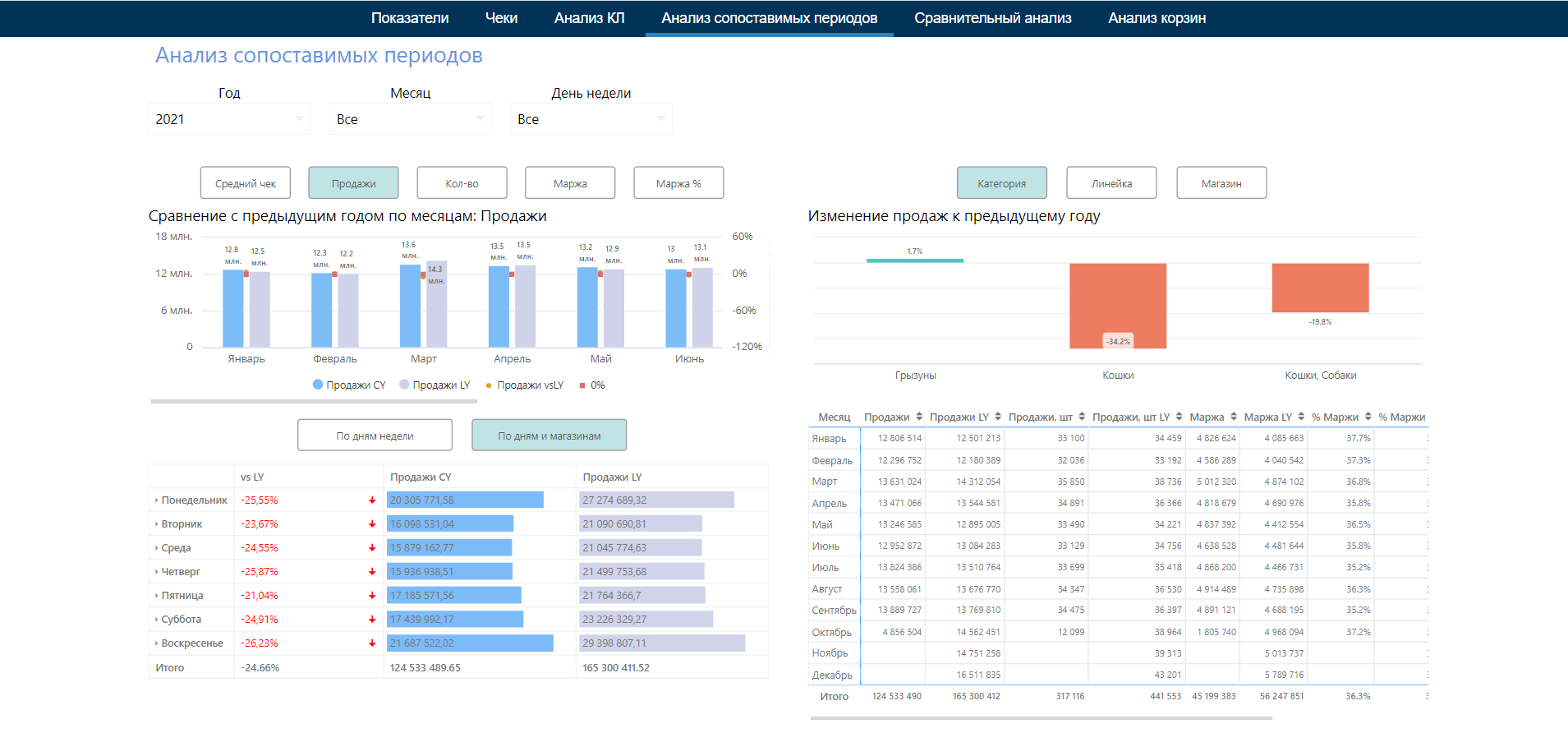Viewport: 1568px width, 733px height.
Task: Expand the Пятница row
Action: click(156, 595)
